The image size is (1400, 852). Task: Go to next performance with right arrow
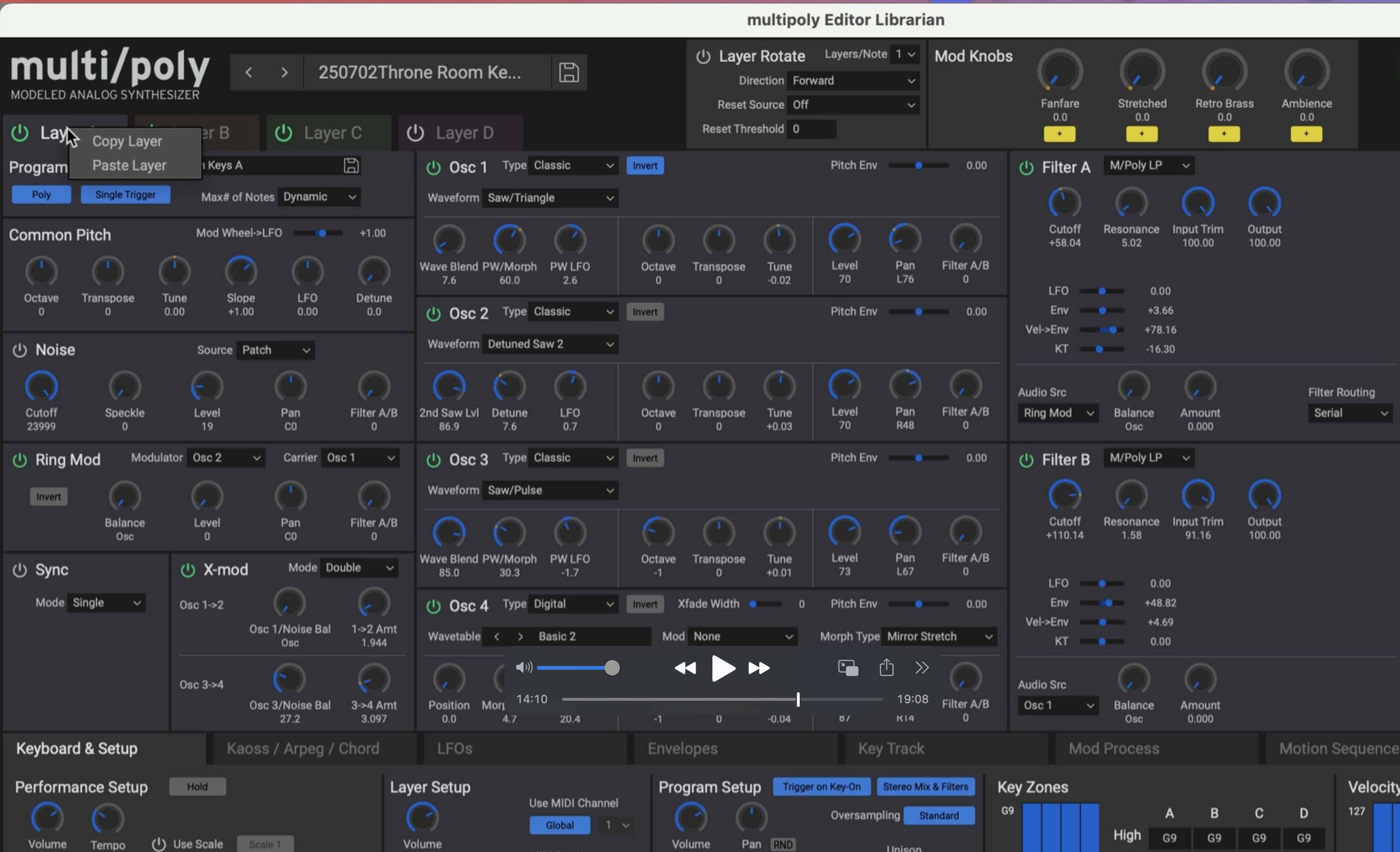(285, 72)
